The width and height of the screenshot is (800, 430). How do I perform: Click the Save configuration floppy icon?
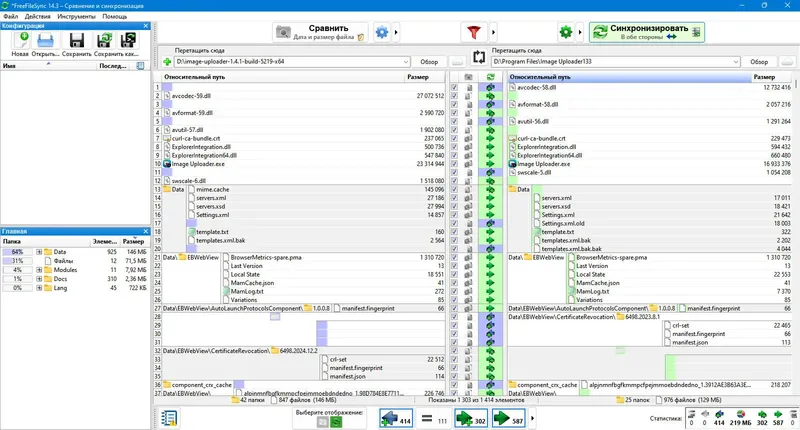click(77, 41)
